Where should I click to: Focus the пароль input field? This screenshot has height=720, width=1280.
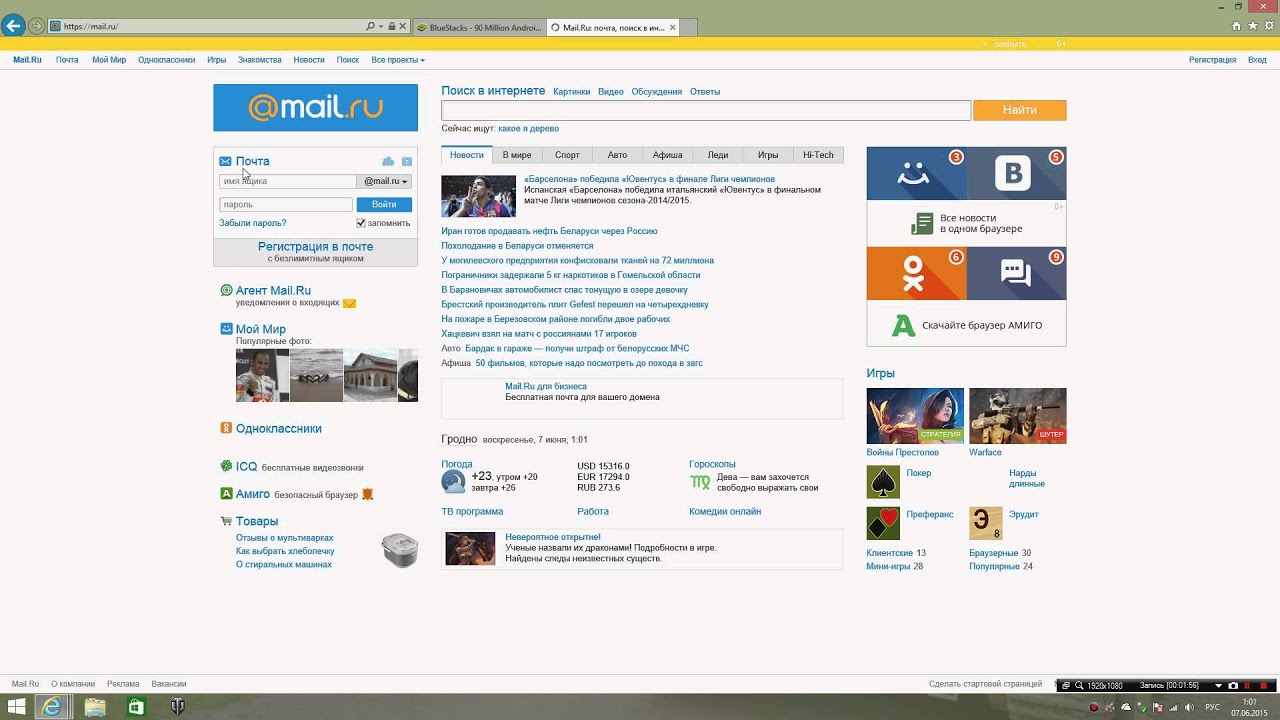pyautogui.click(x=286, y=204)
